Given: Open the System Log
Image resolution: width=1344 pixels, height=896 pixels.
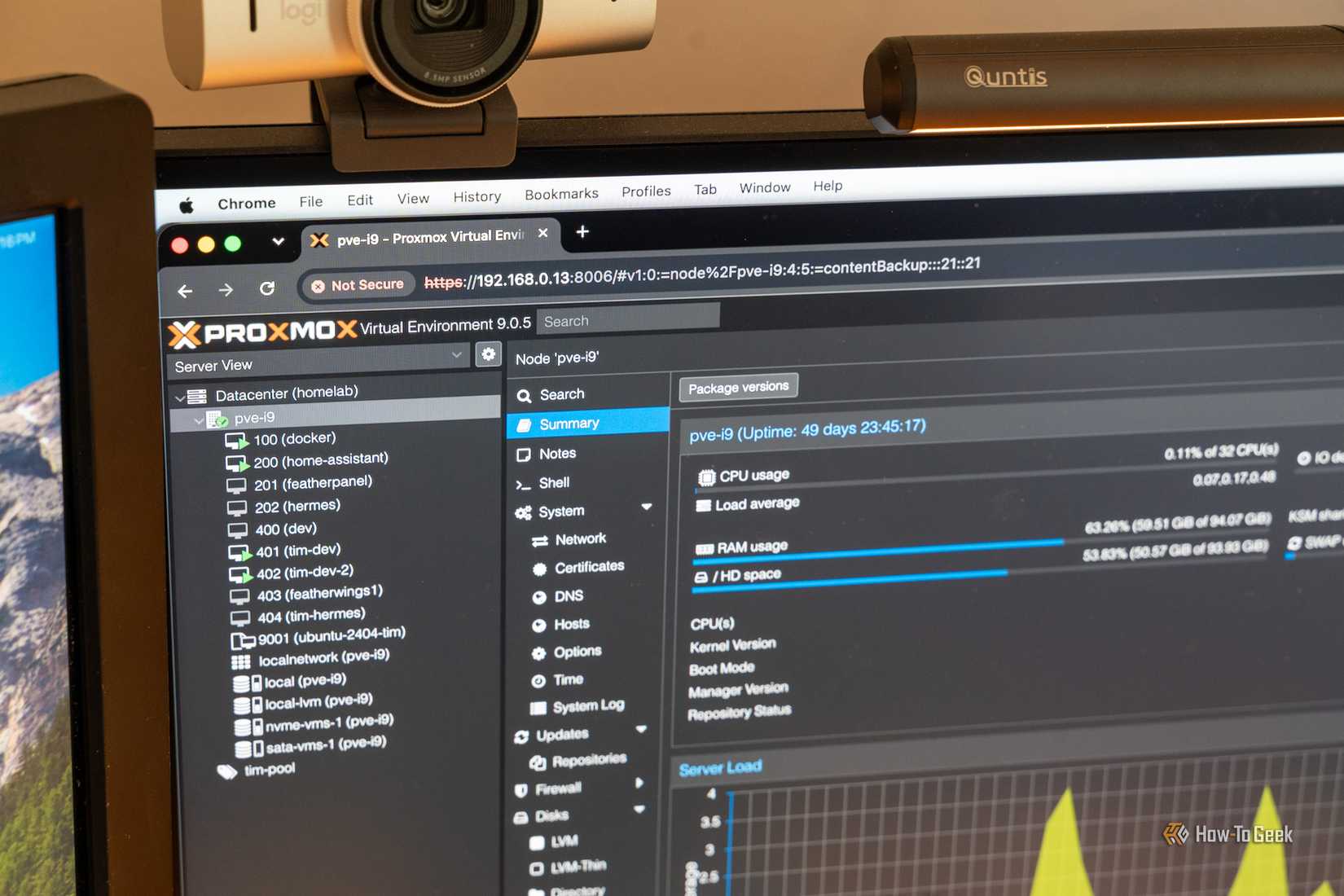Looking at the screenshot, I should [x=577, y=706].
